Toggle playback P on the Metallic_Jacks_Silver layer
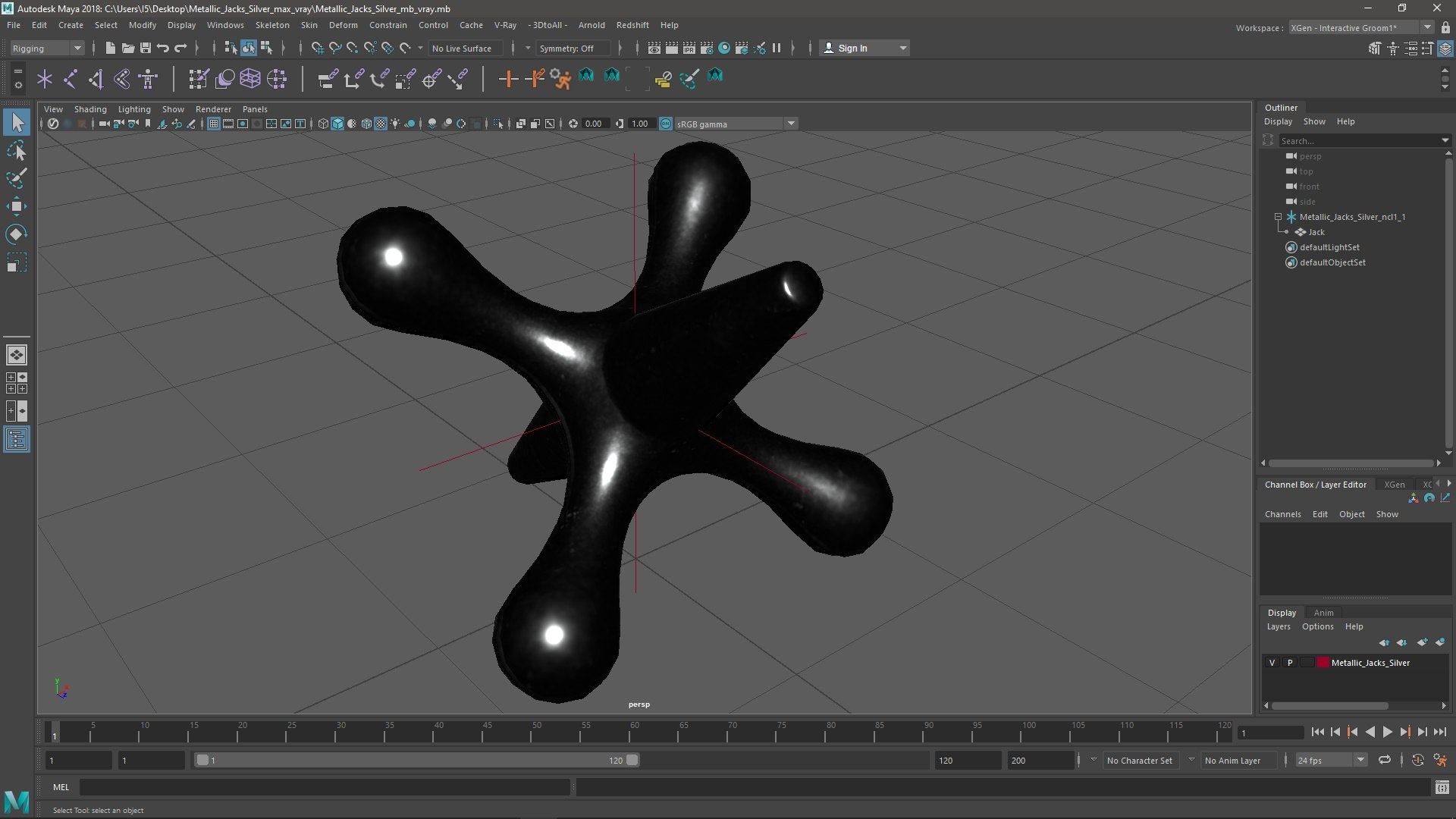The width and height of the screenshot is (1456, 819). 1290,663
